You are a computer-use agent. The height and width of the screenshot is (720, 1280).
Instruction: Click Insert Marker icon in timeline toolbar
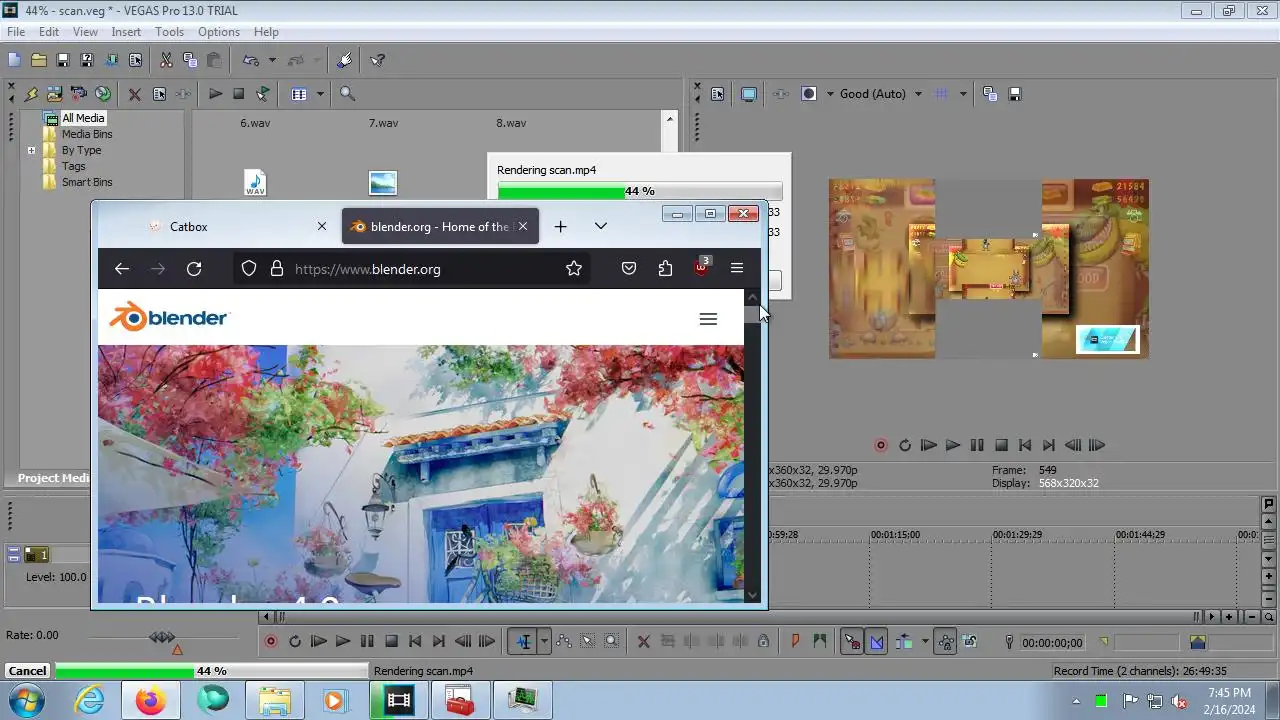tap(796, 642)
